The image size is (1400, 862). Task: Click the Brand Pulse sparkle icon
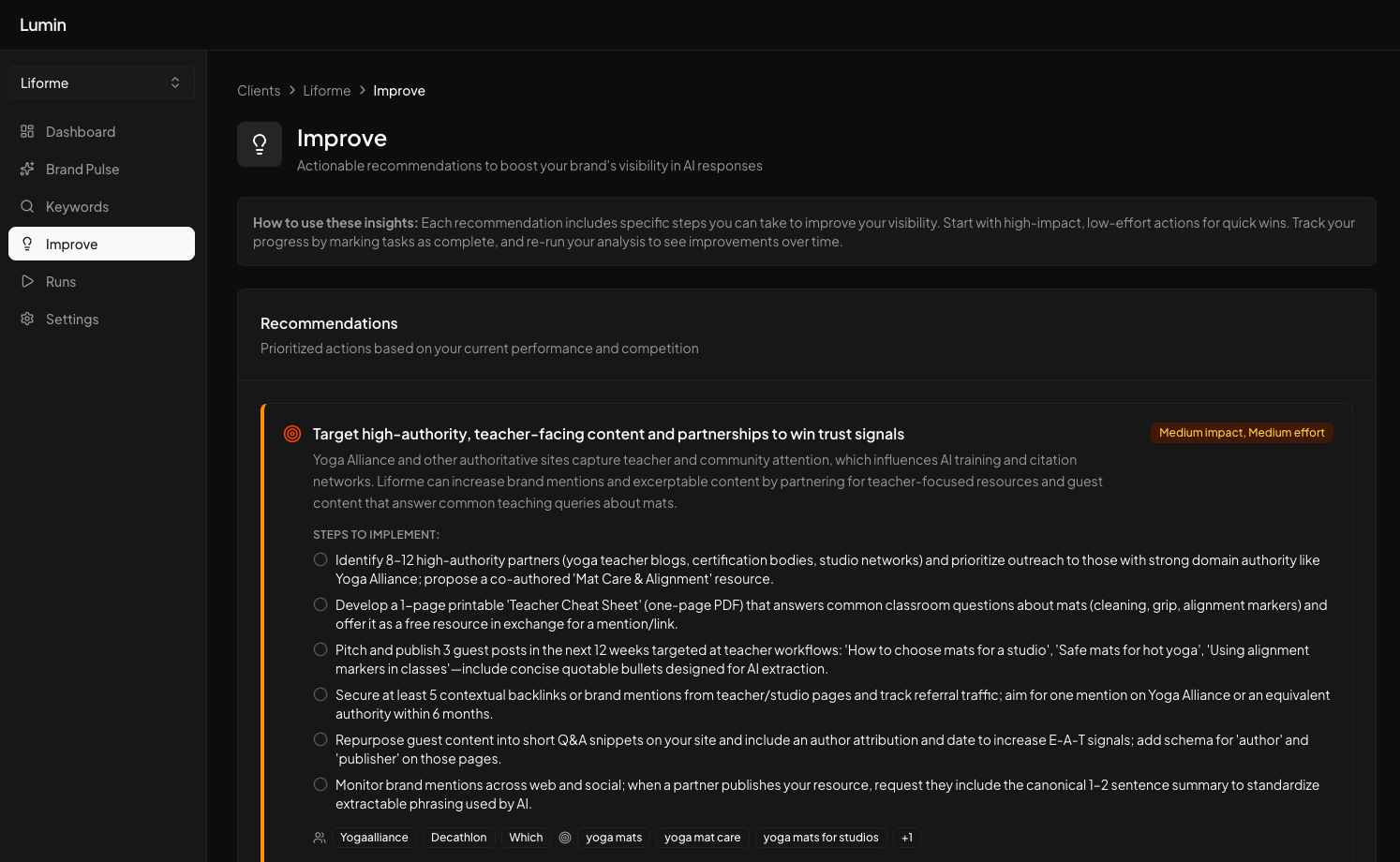(27, 169)
